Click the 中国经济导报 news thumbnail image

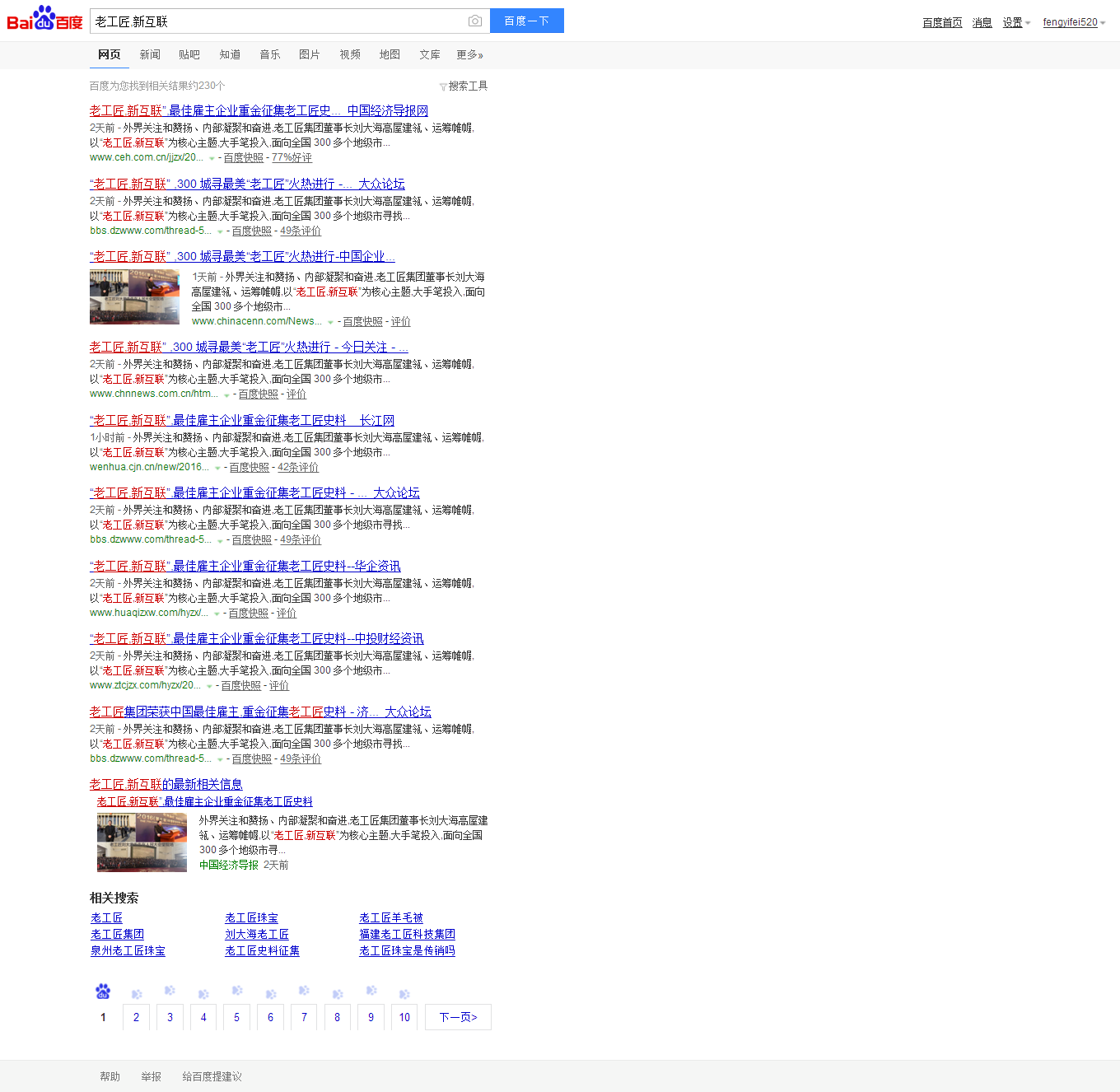(142, 842)
